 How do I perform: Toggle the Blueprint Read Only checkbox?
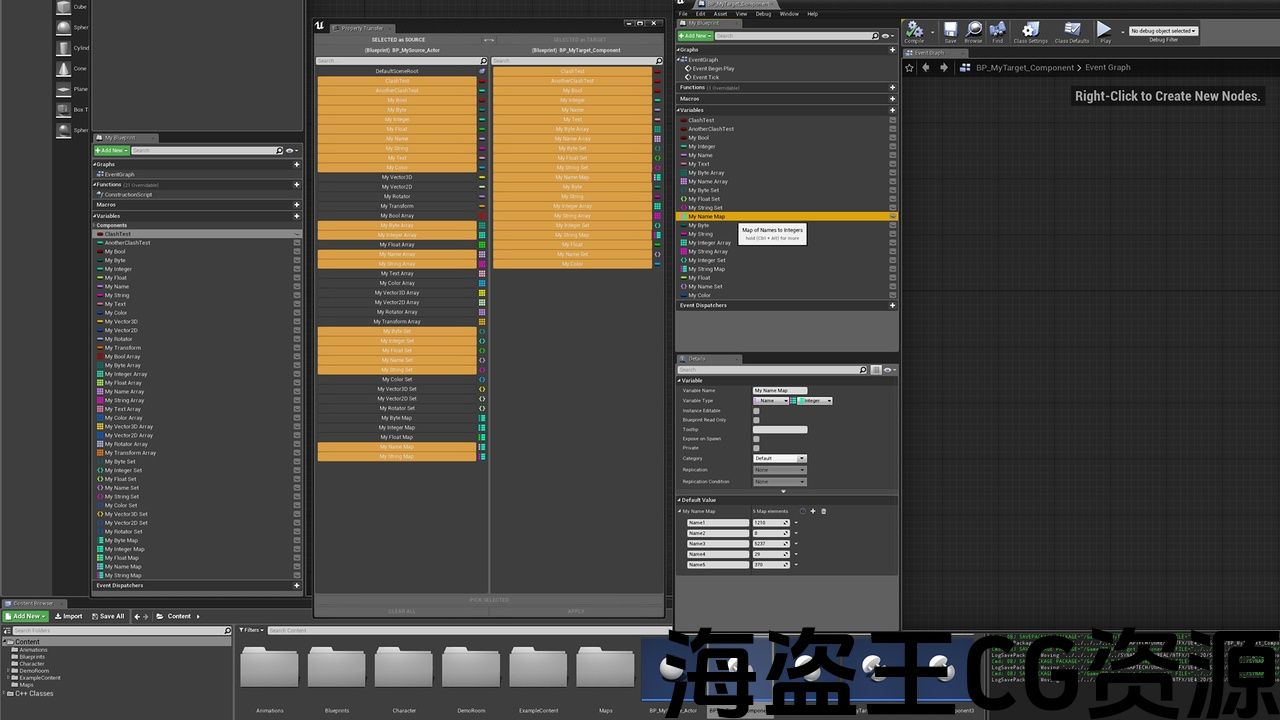756,420
